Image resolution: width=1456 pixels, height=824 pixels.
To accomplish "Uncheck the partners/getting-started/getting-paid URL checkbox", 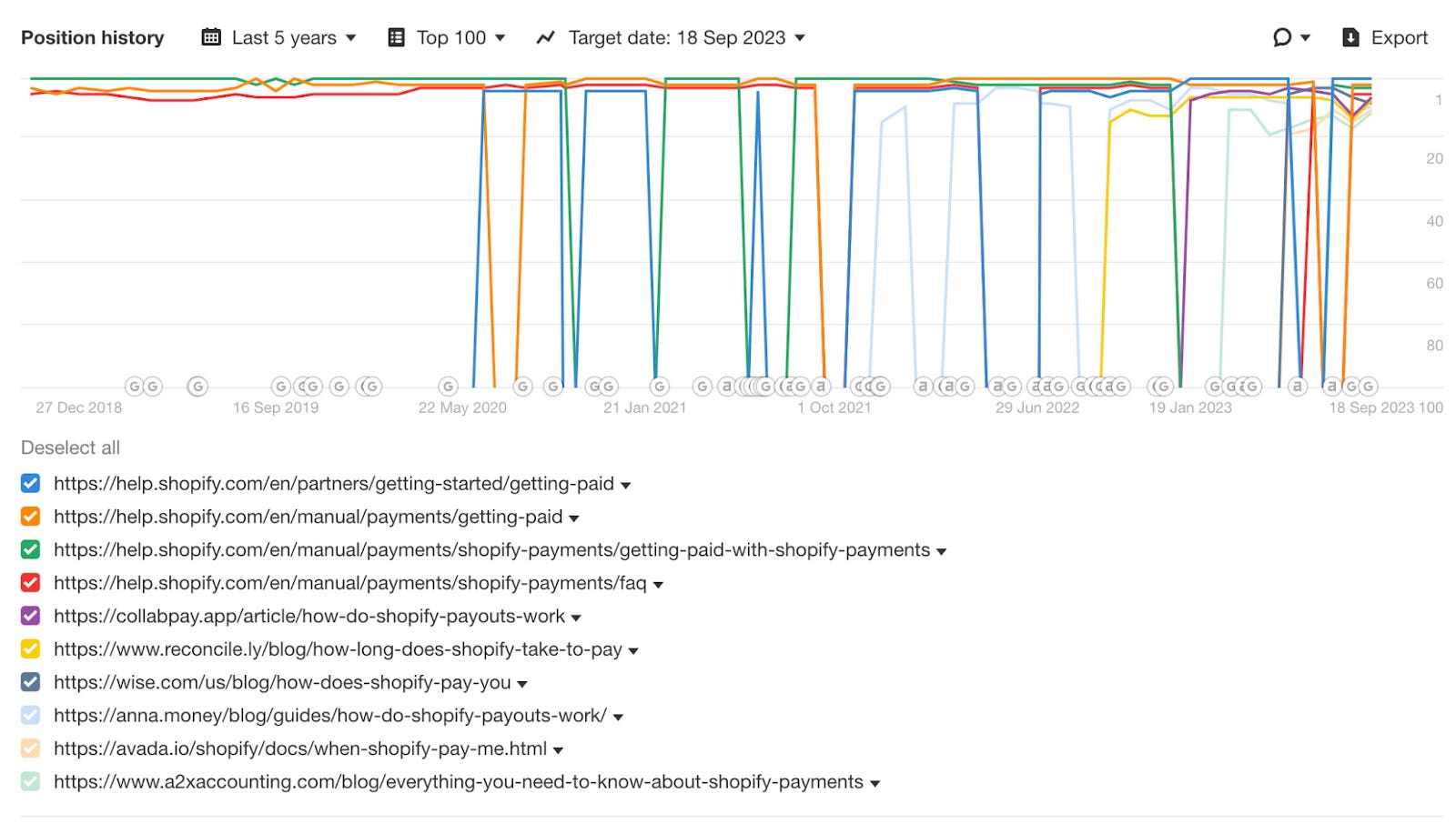I will [x=30, y=483].
